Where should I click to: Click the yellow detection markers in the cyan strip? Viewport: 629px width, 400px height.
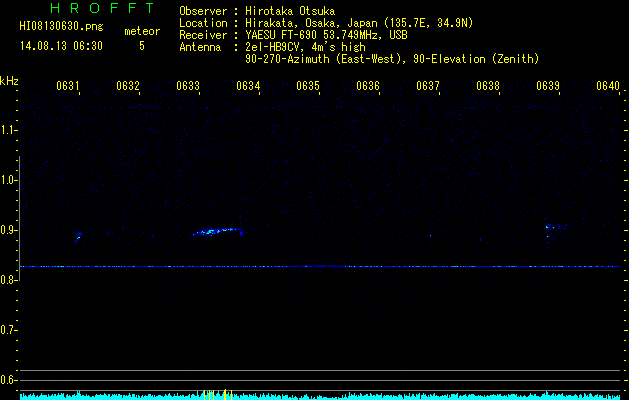[218, 394]
